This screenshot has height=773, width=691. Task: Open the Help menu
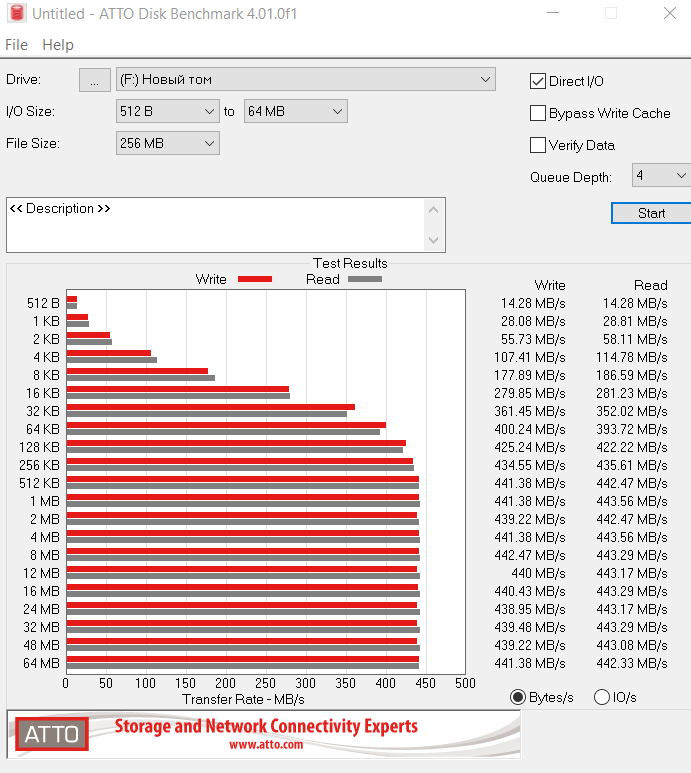58,45
